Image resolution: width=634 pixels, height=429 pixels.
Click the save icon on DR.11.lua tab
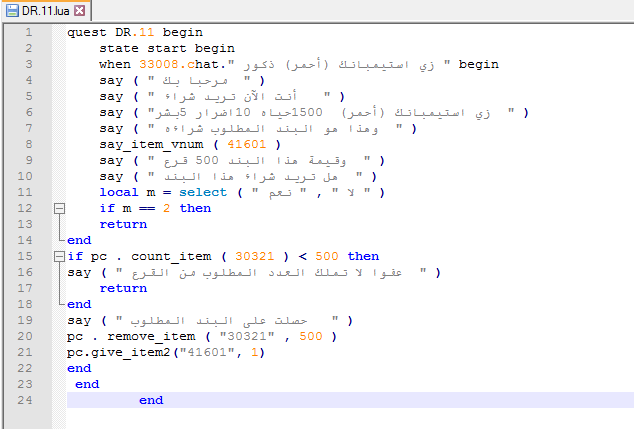coord(12,11)
